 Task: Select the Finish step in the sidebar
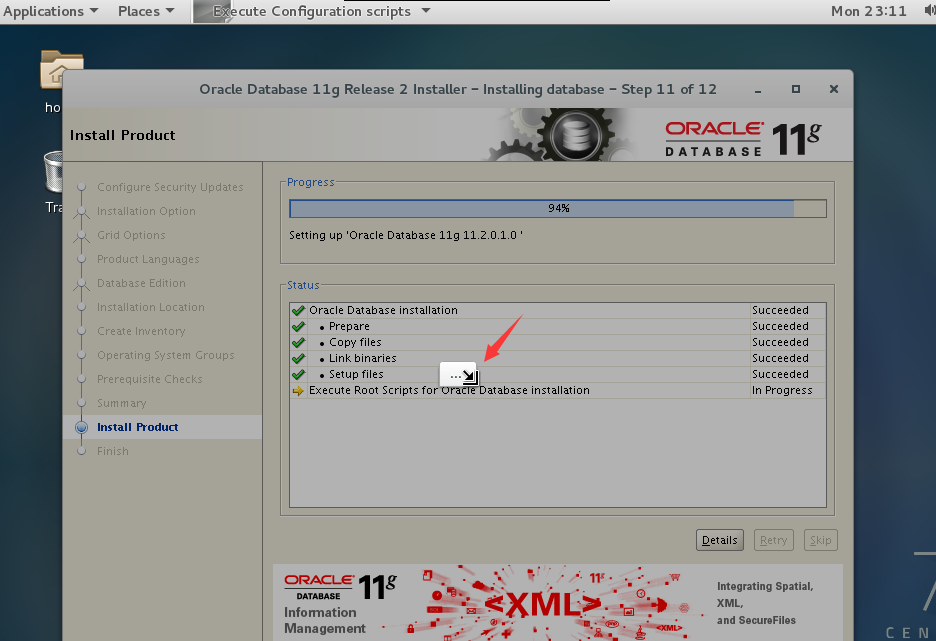pos(111,451)
